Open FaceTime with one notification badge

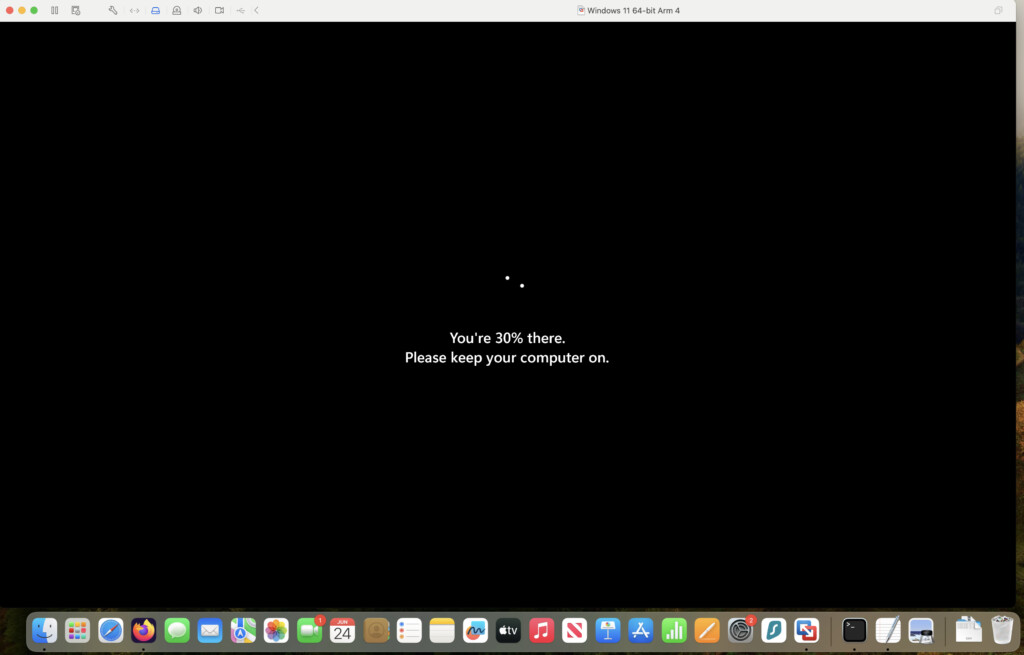(310, 630)
